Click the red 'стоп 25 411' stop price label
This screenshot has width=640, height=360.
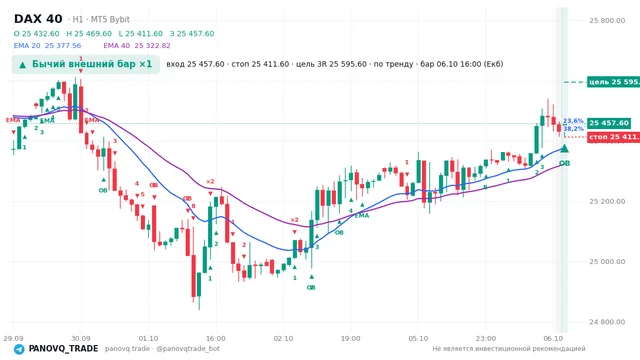[x=613, y=137]
